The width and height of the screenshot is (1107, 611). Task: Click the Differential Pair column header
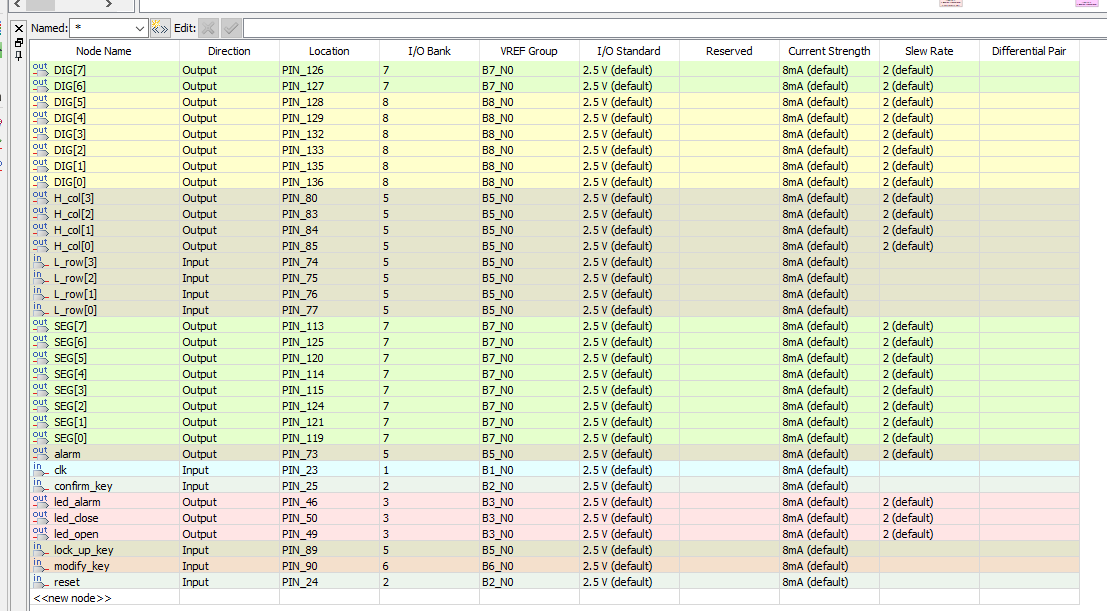click(x=1029, y=51)
